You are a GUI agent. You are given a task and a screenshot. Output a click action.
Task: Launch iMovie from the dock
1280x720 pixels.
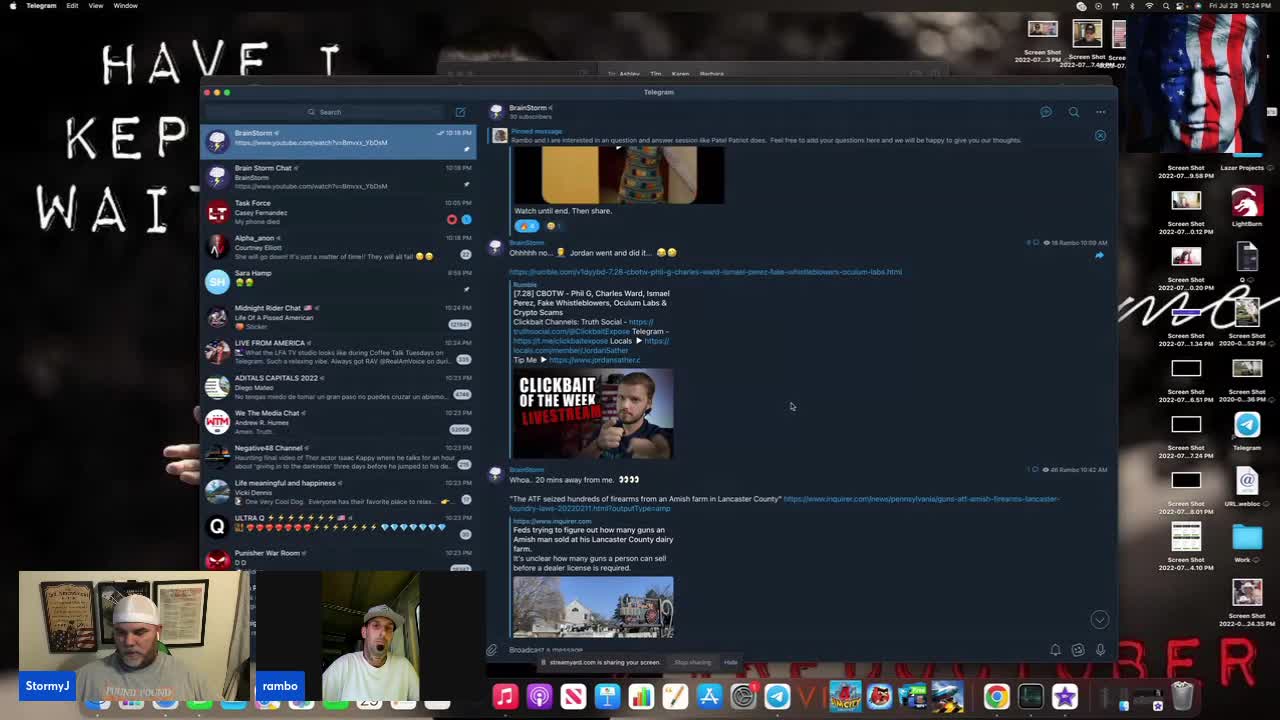click(1064, 697)
